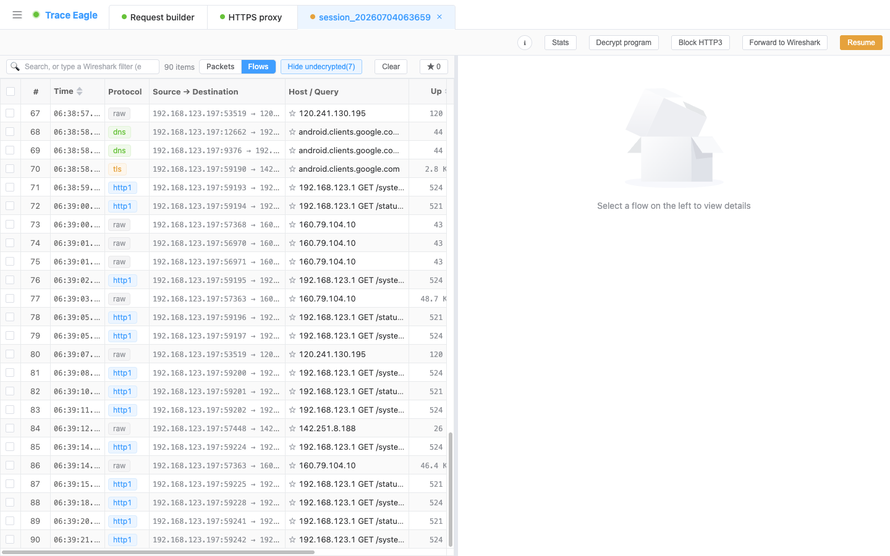Click the 90 items count label

[x=179, y=67]
